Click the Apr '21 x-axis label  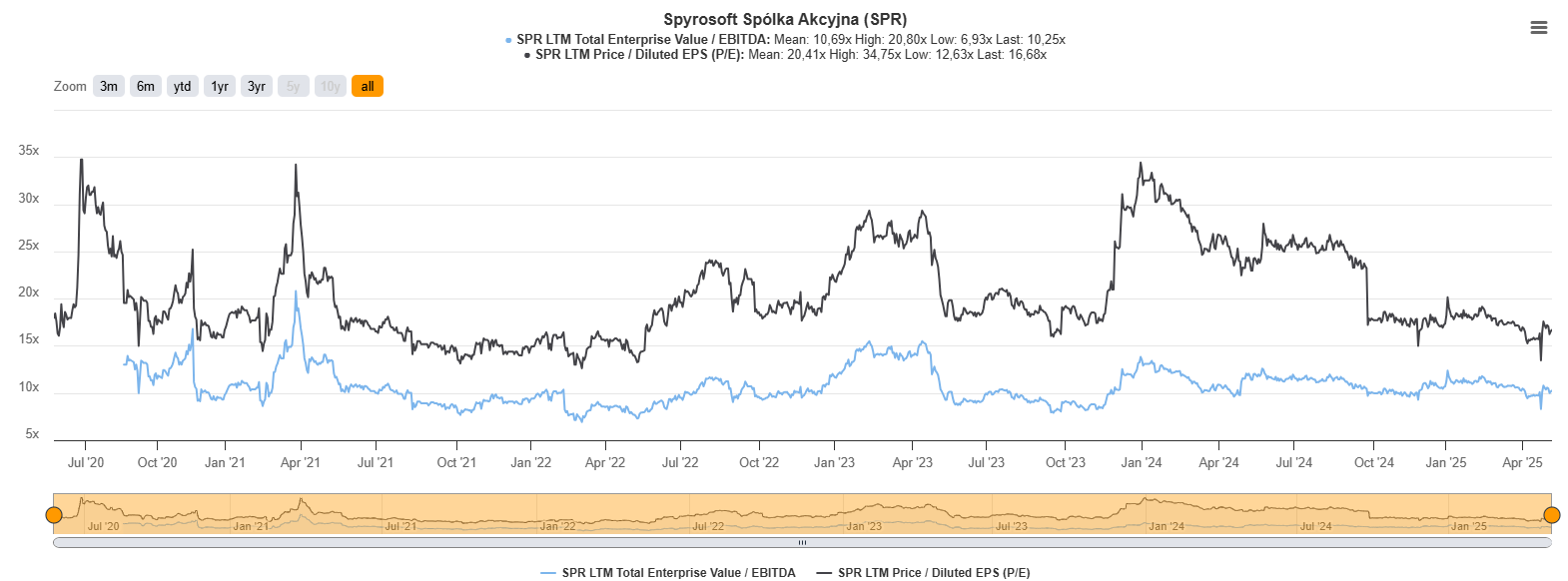[x=301, y=462]
